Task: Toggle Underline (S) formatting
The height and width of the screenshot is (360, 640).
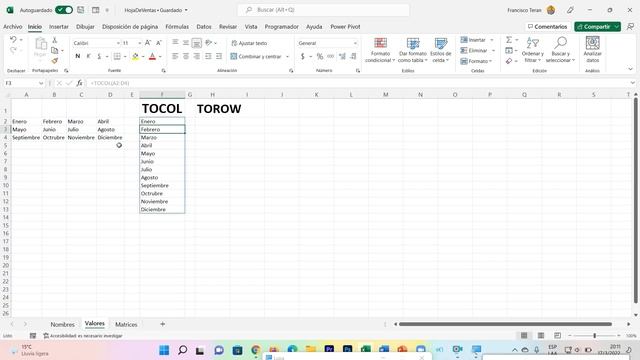Action: (99, 56)
